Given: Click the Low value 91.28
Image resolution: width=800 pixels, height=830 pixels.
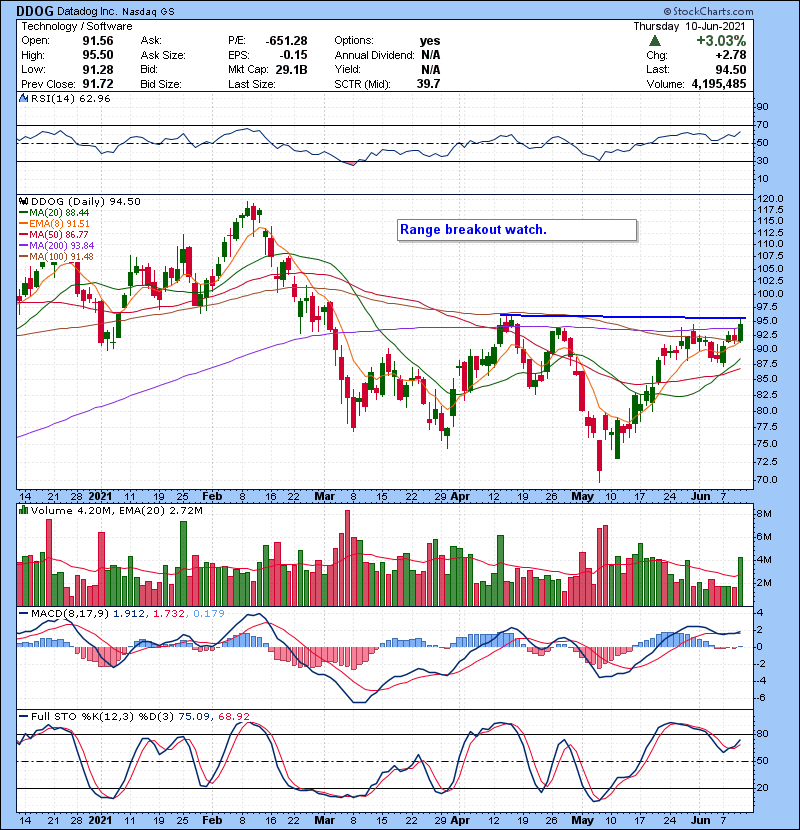Looking at the screenshot, I should point(98,69).
